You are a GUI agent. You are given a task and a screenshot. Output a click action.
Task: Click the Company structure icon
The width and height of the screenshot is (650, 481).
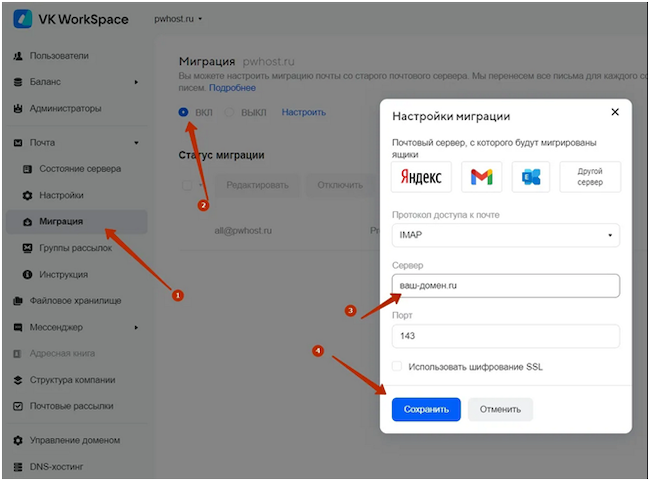(x=18, y=380)
